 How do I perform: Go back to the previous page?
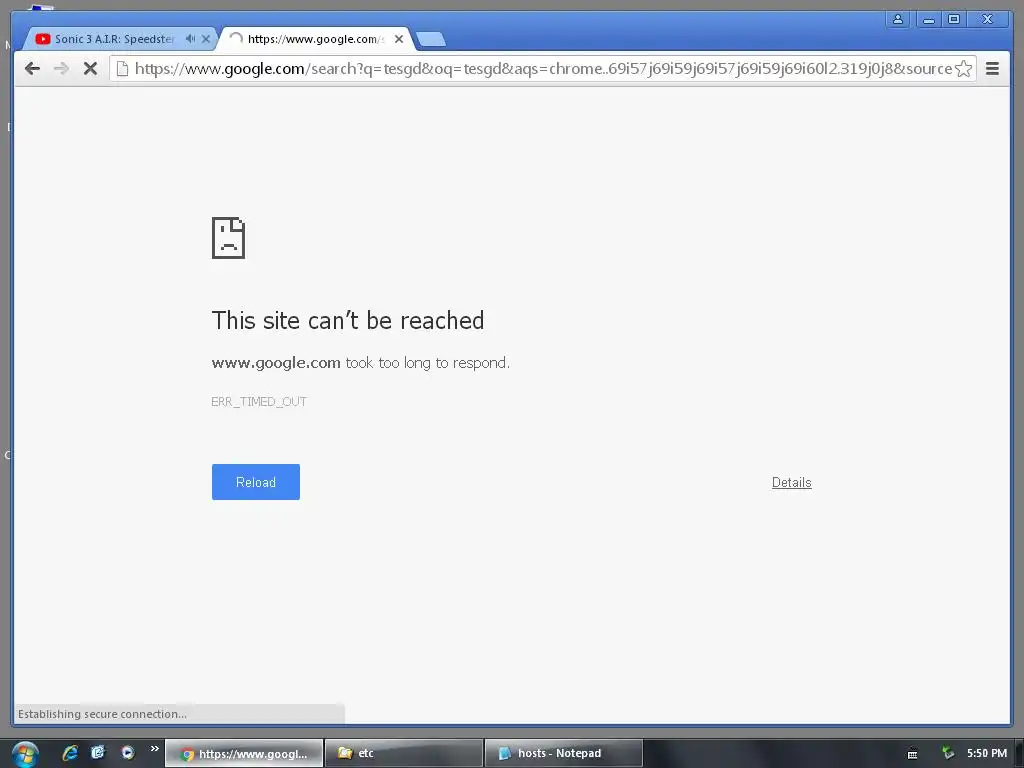point(32,69)
